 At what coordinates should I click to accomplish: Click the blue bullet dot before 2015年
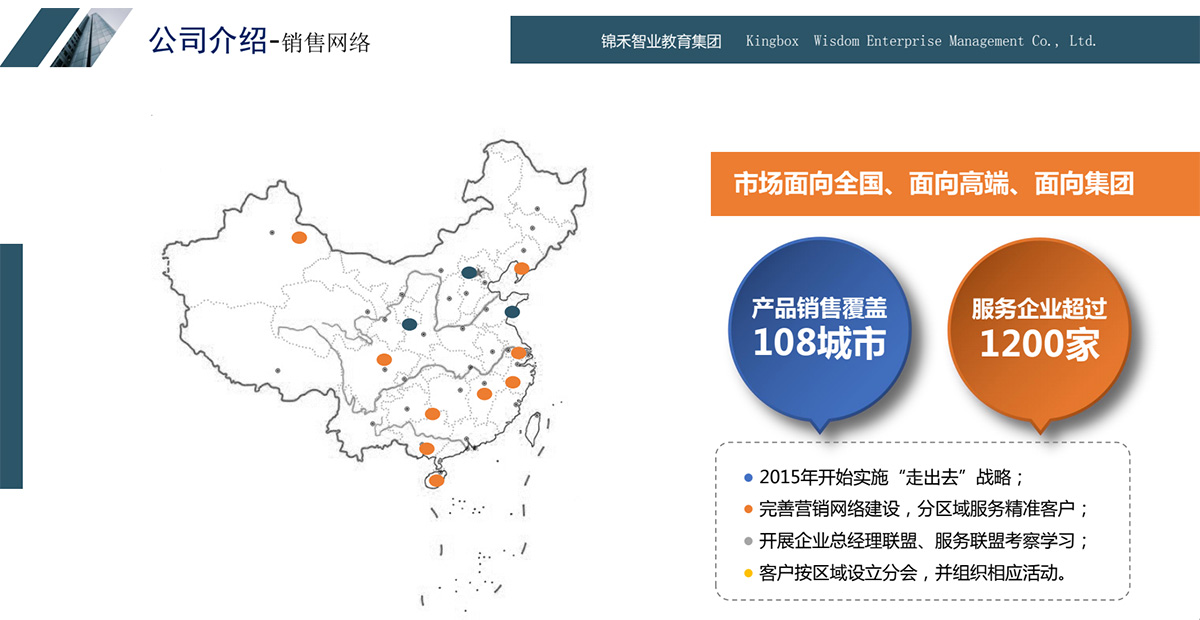coord(748,477)
